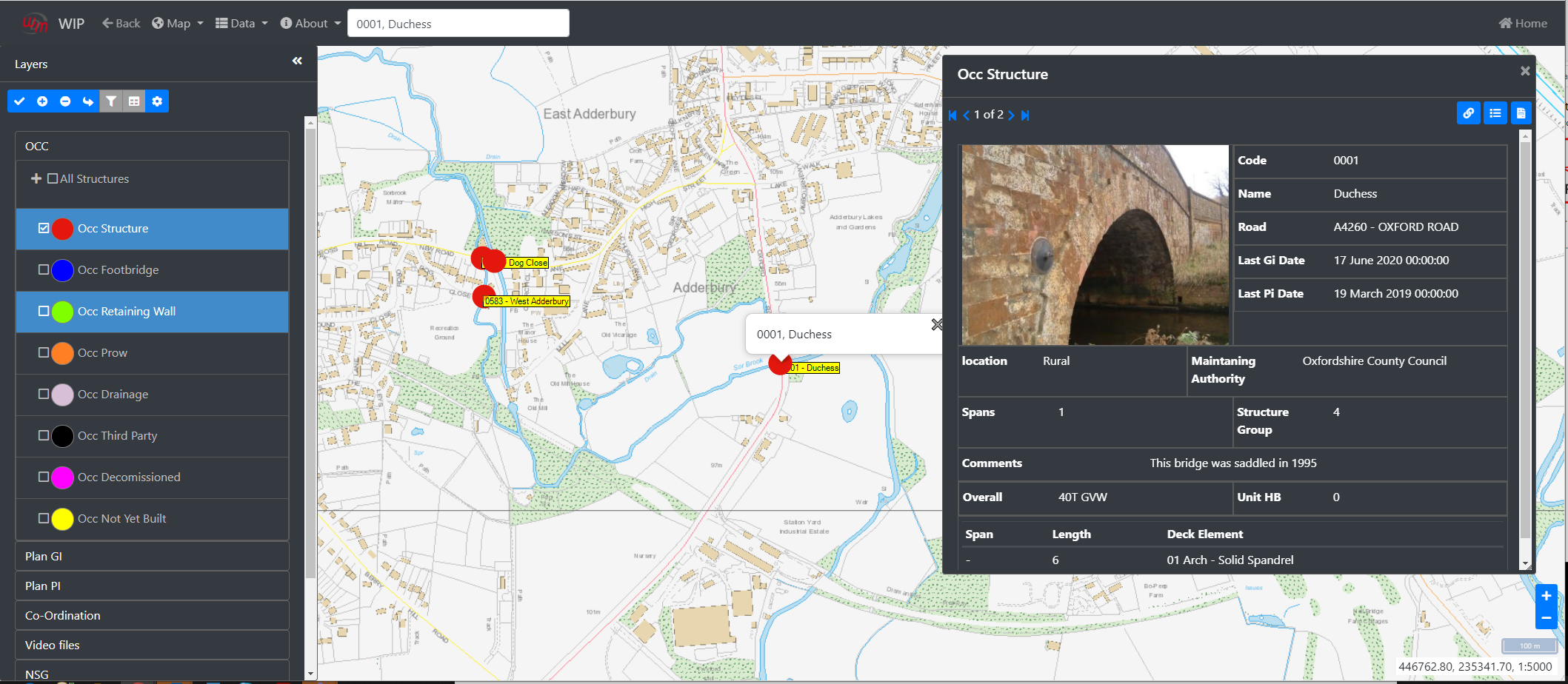Open the layer settings gear icon

tap(157, 101)
